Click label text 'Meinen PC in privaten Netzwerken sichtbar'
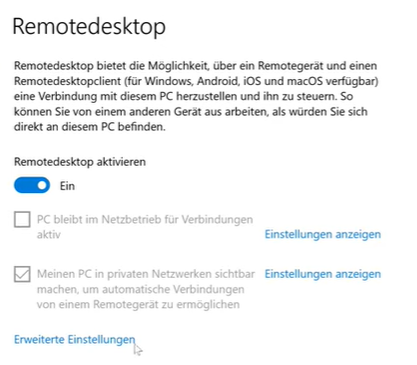This screenshot has width=417, height=365. point(146,274)
